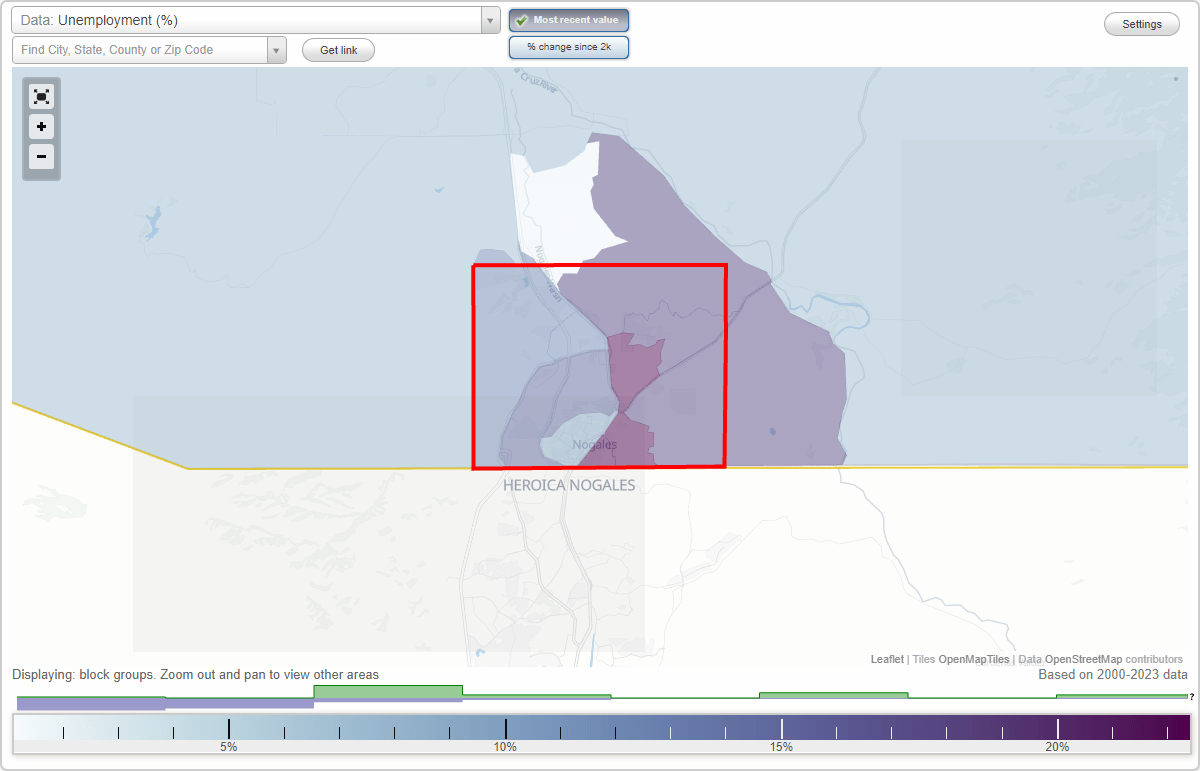Click the 'Displaying: block groups' status text

point(196,675)
